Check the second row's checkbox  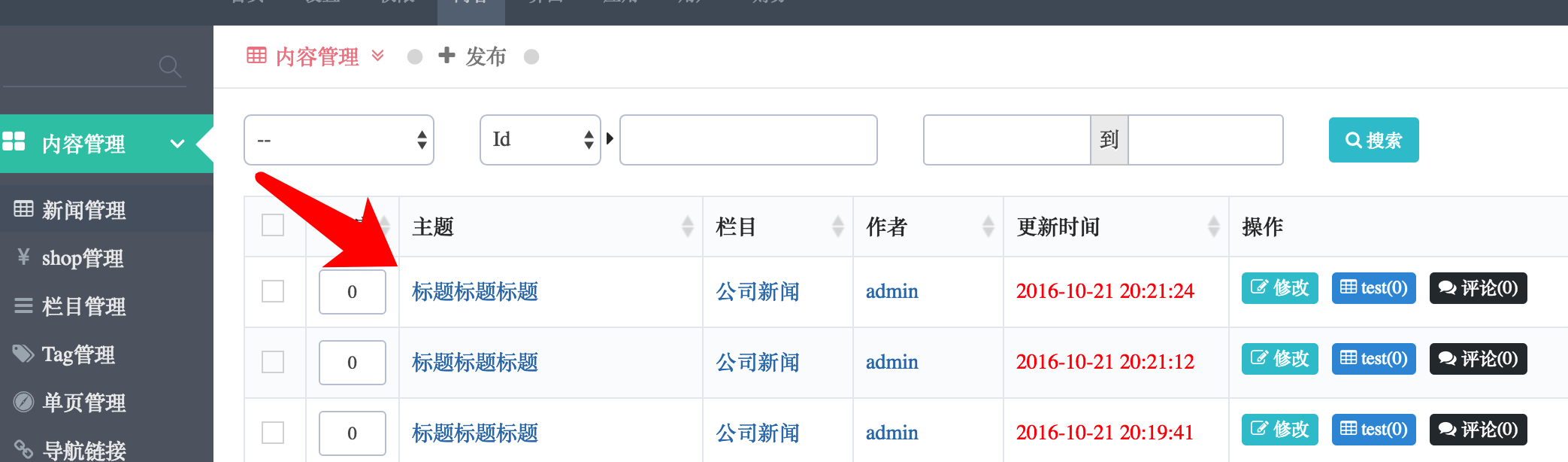click(x=273, y=362)
